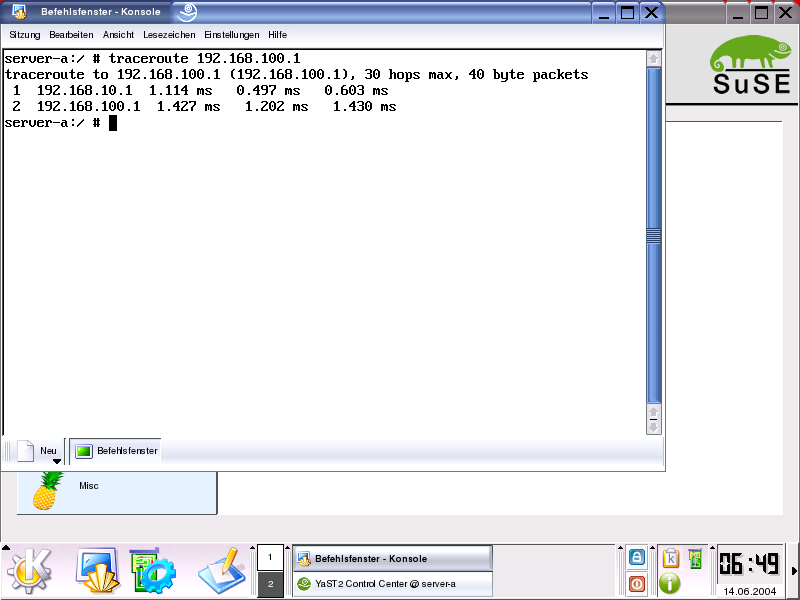The image size is (800, 600).
Task: Click the Befehlsfenster session tab icon
Action: (84, 451)
